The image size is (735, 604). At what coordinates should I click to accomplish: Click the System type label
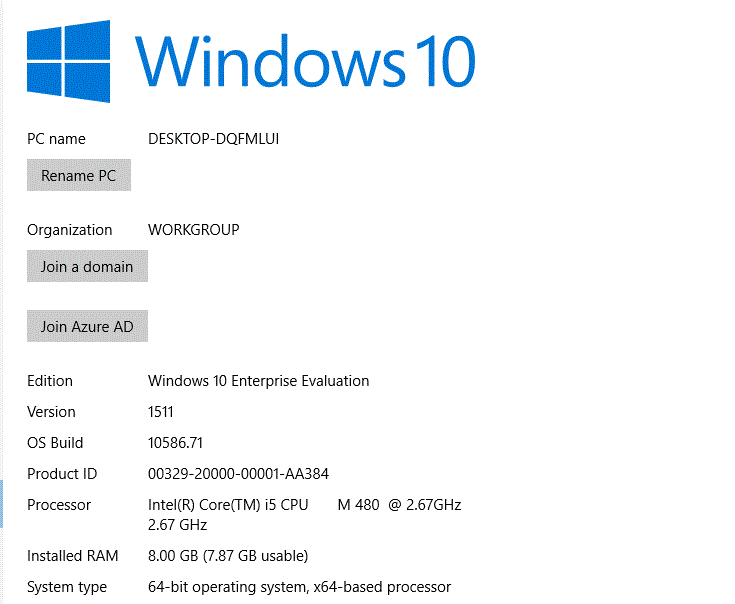tap(67, 587)
